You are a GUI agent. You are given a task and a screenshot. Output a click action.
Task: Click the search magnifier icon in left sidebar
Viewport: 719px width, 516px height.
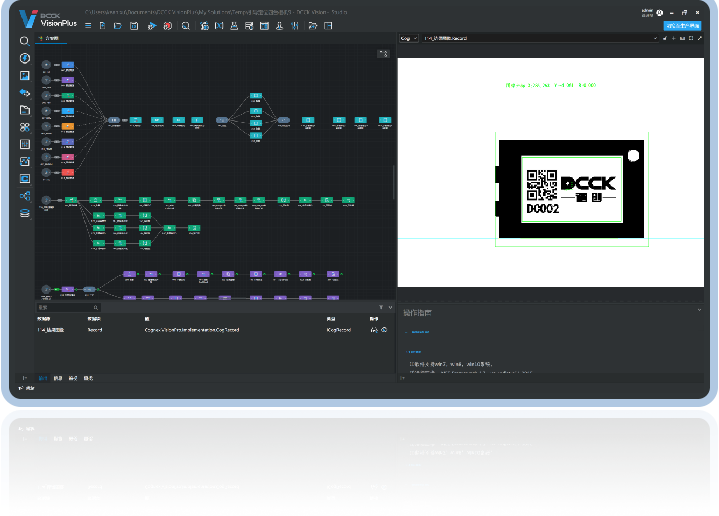(x=24, y=40)
